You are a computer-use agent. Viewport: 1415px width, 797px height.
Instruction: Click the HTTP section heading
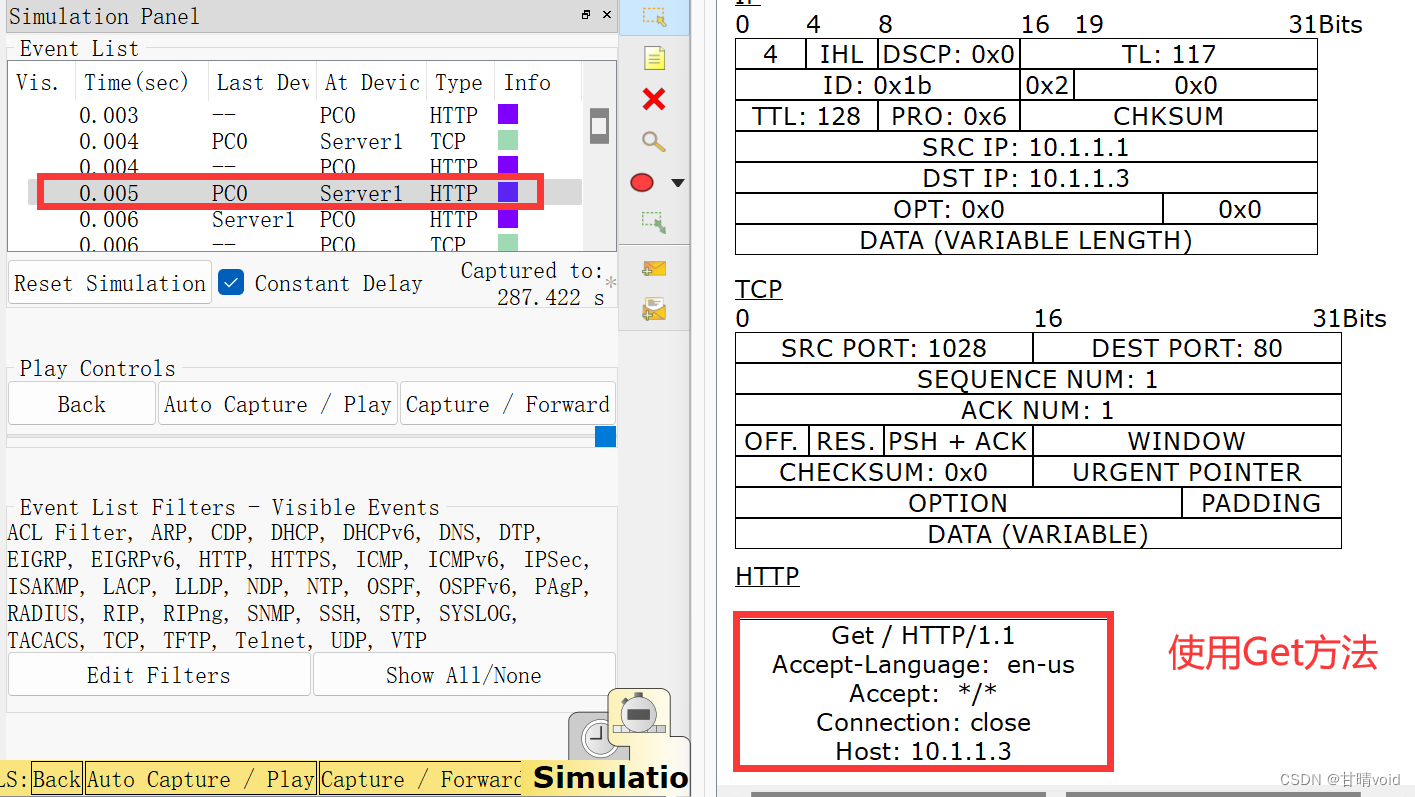tap(767, 577)
